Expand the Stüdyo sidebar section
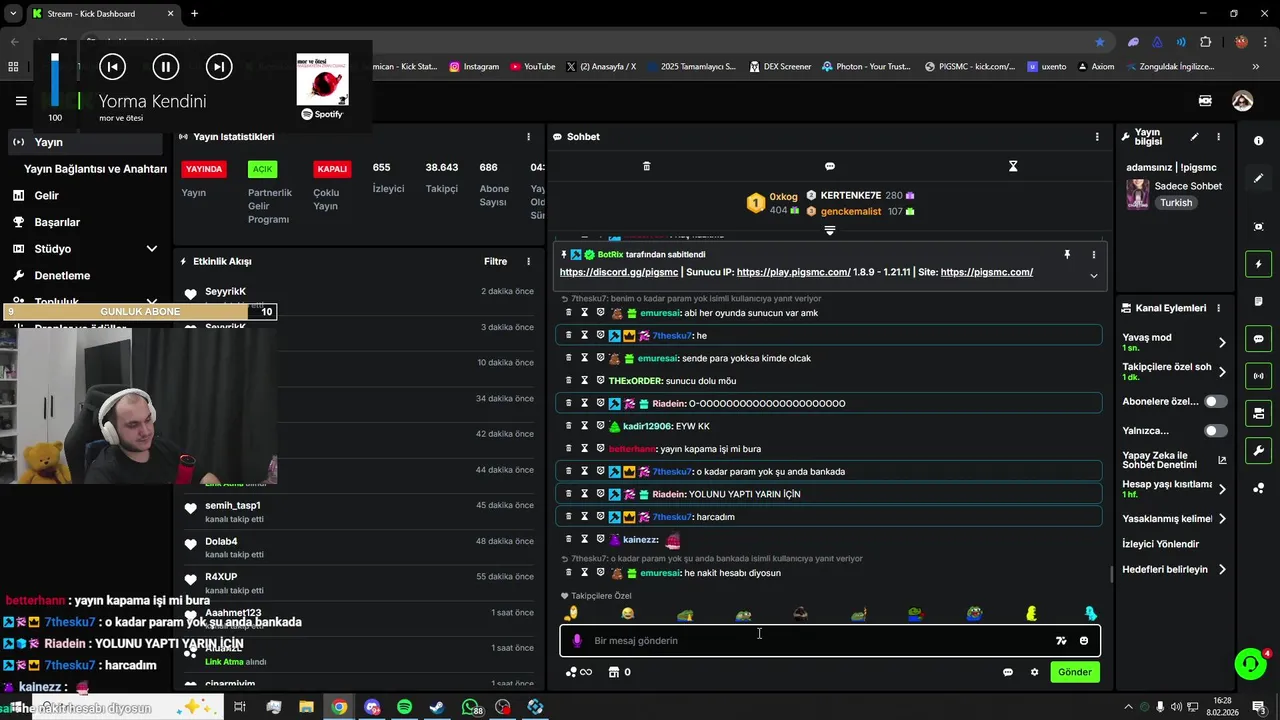This screenshot has width=1280, height=720. click(151, 249)
